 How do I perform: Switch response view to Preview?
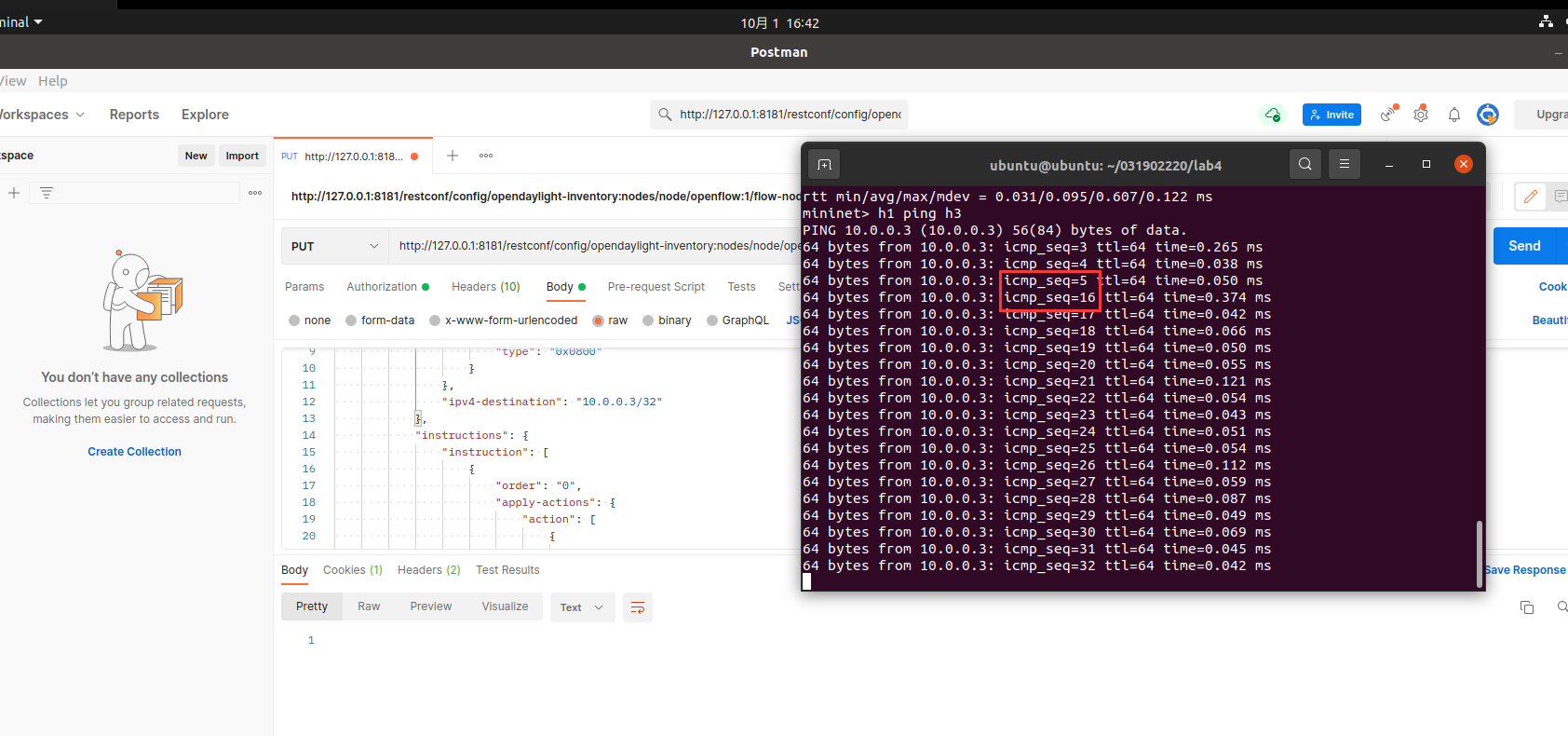pyautogui.click(x=431, y=607)
